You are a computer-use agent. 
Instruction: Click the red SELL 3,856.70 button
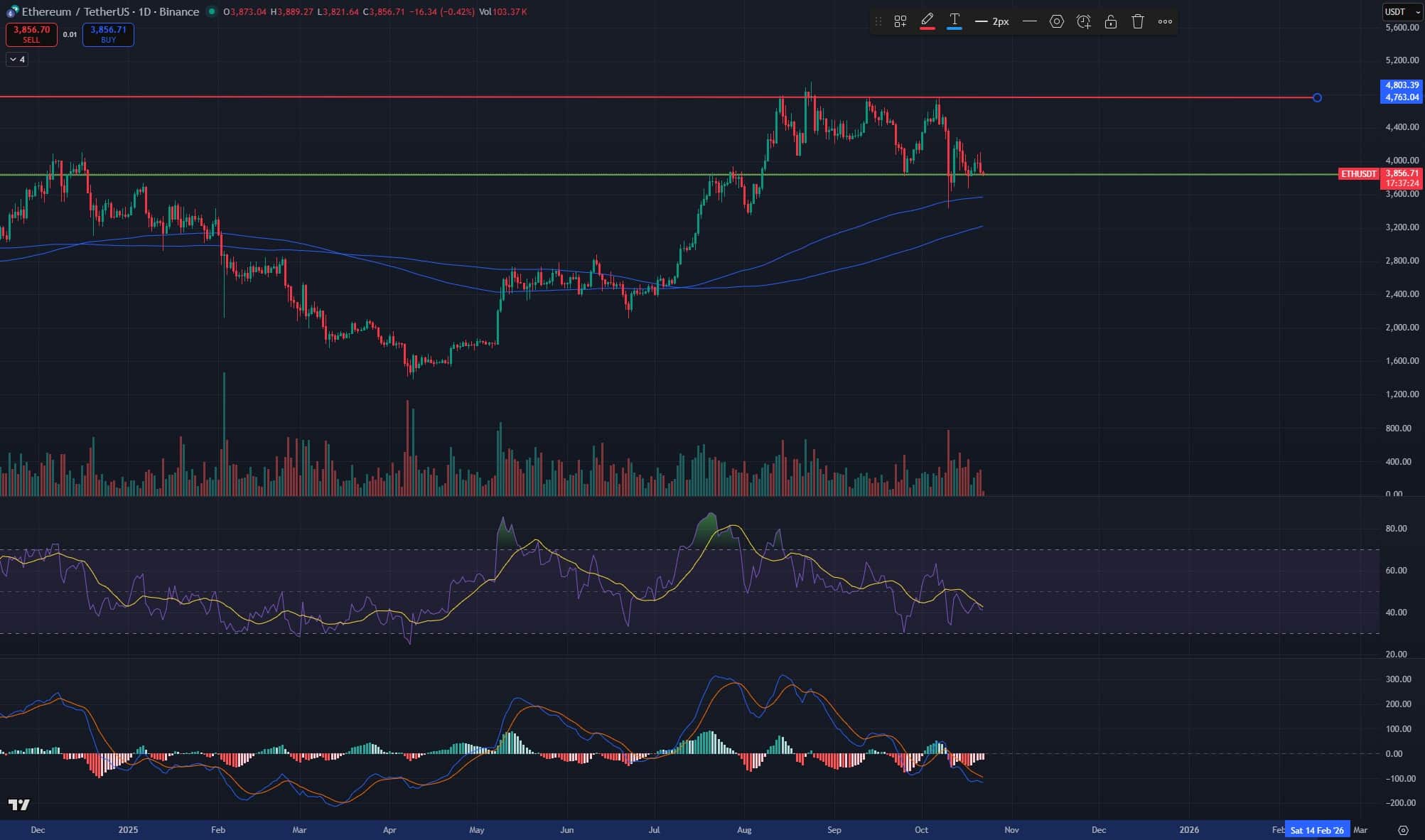pyautogui.click(x=31, y=34)
